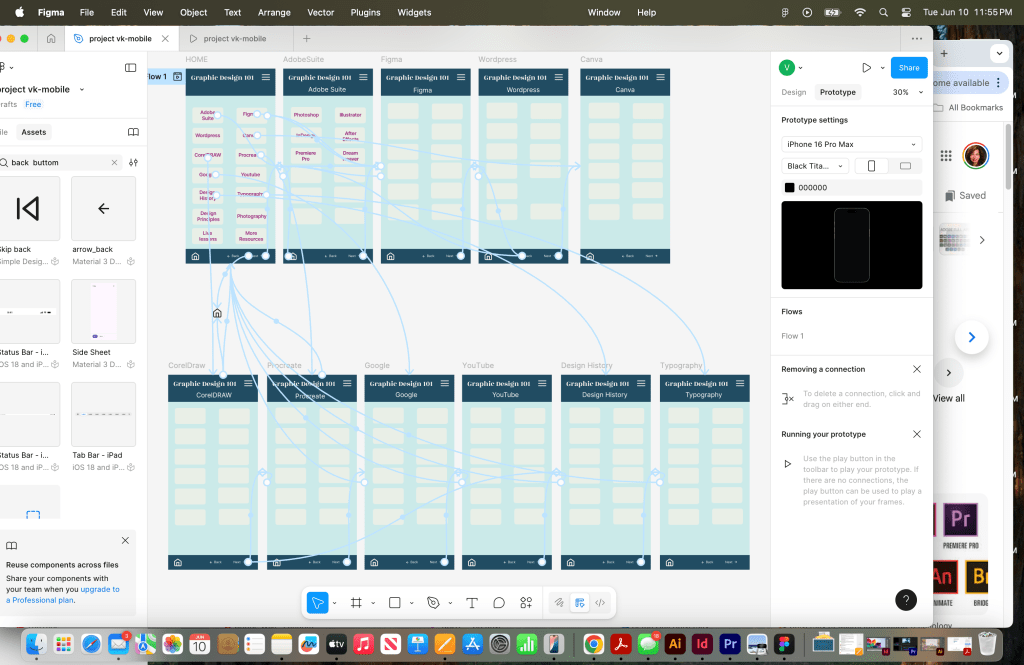
Task: Expand the 30% zoom level dropdown
Action: point(907,92)
